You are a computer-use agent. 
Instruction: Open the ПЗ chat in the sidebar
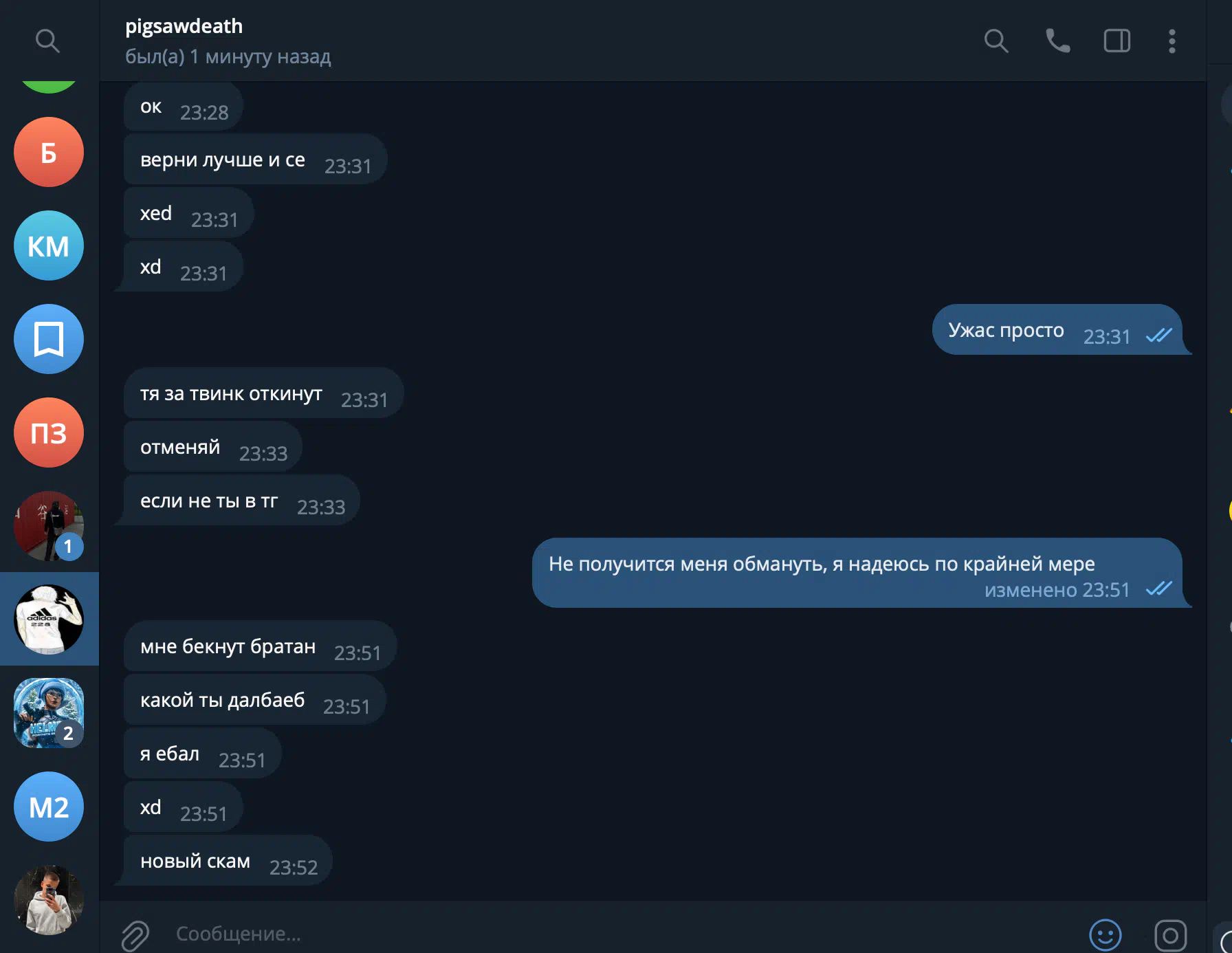click(x=49, y=432)
